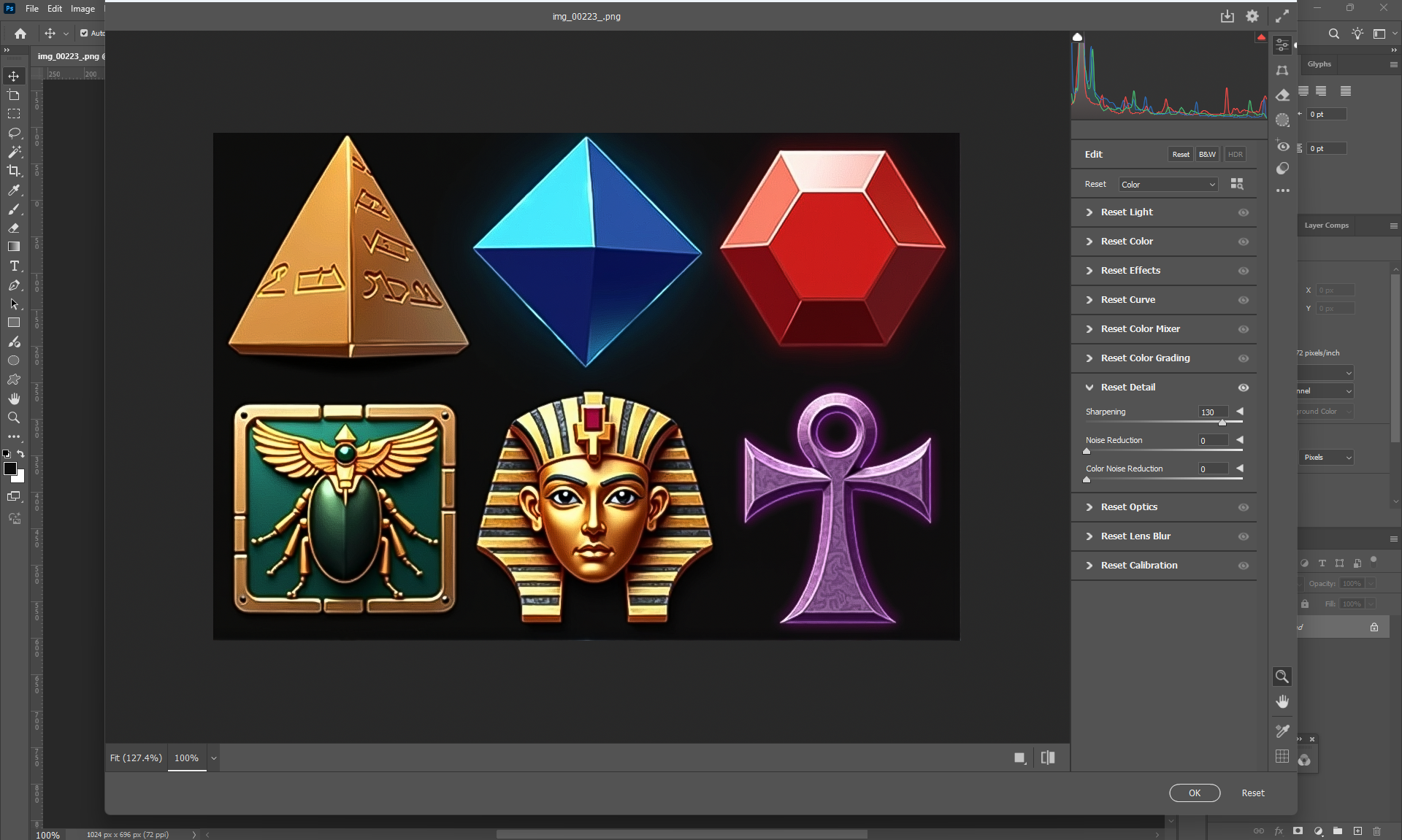Hide the Reset Detail panel edits
The image size is (1402, 840).
pos(1244,388)
